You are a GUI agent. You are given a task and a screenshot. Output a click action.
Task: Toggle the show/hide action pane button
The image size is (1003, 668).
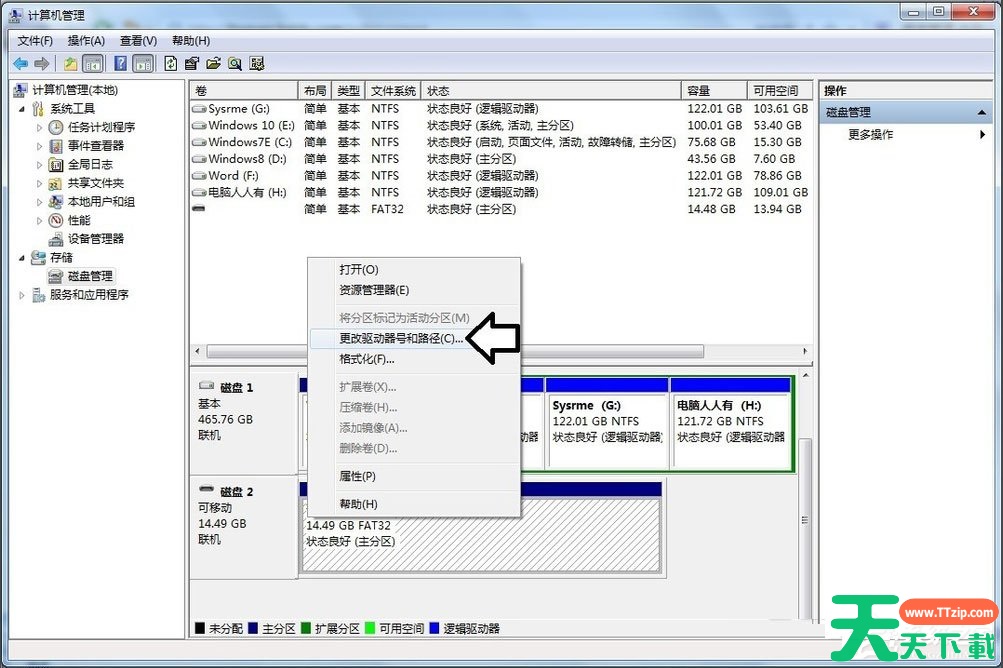click(x=143, y=64)
